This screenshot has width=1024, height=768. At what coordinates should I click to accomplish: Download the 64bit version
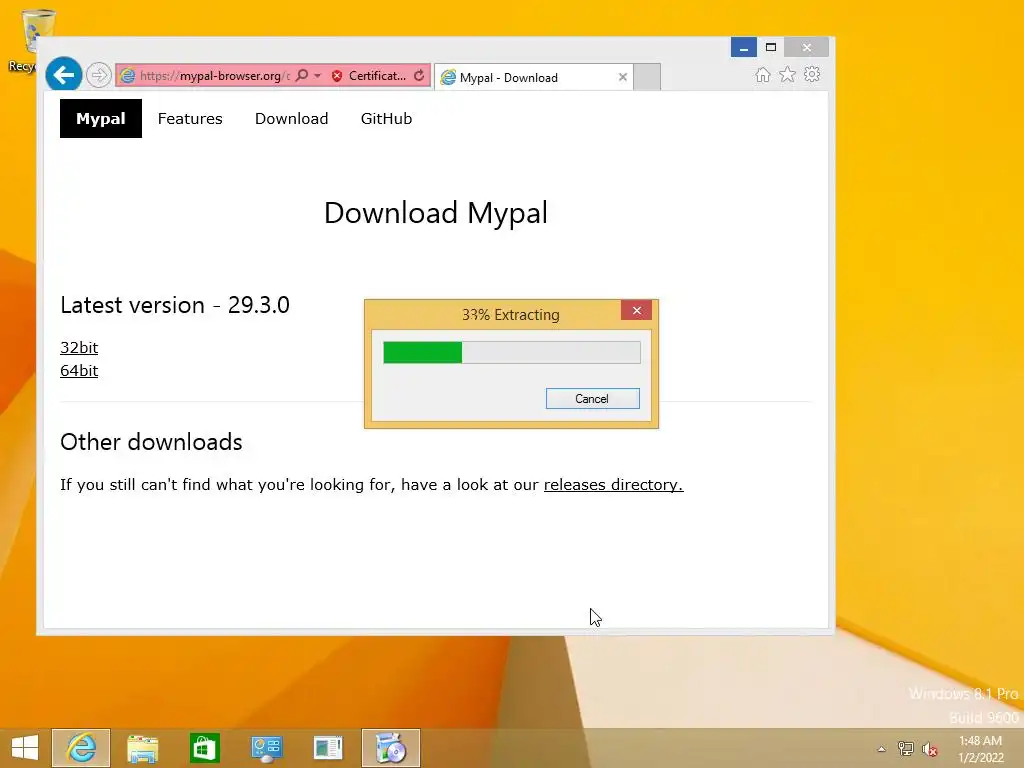(79, 370)
